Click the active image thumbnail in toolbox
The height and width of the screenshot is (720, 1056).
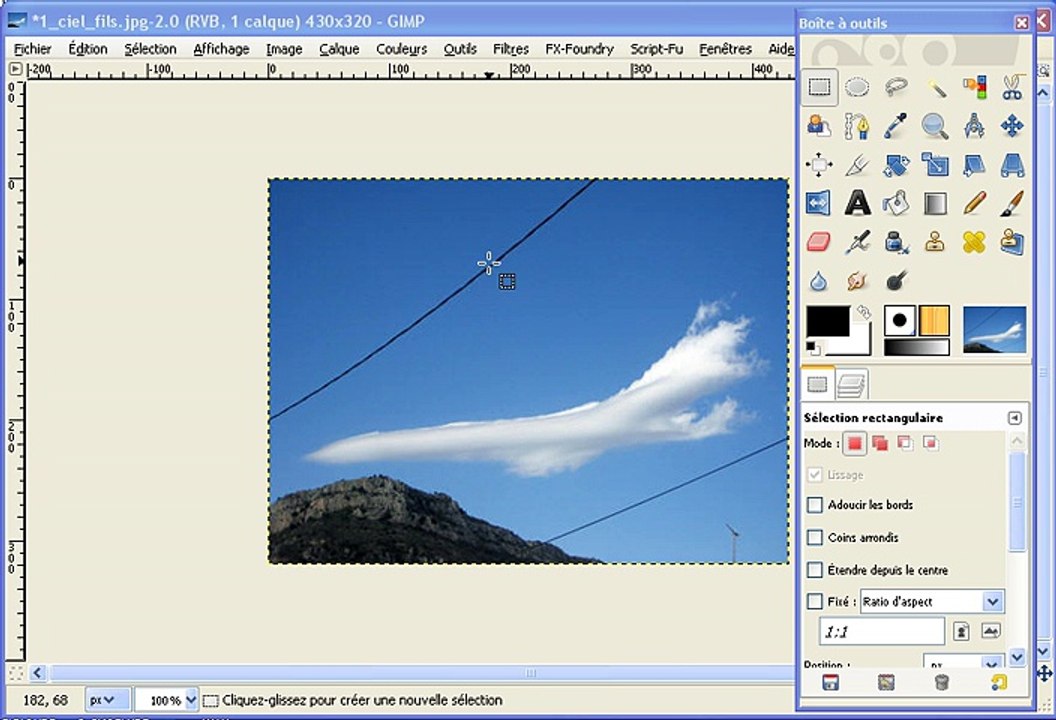click(995, 330)
